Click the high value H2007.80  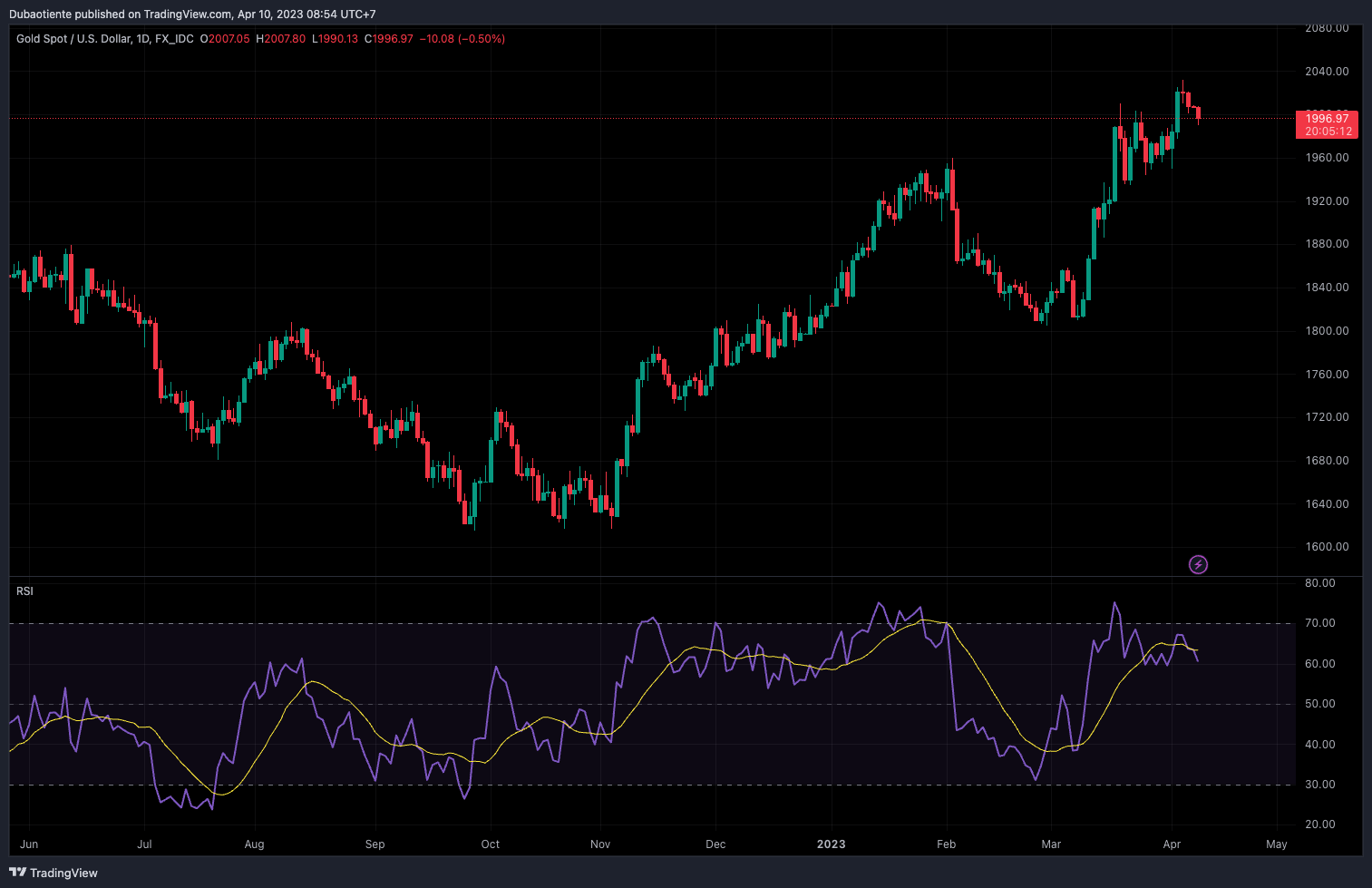tap(281, 39)
